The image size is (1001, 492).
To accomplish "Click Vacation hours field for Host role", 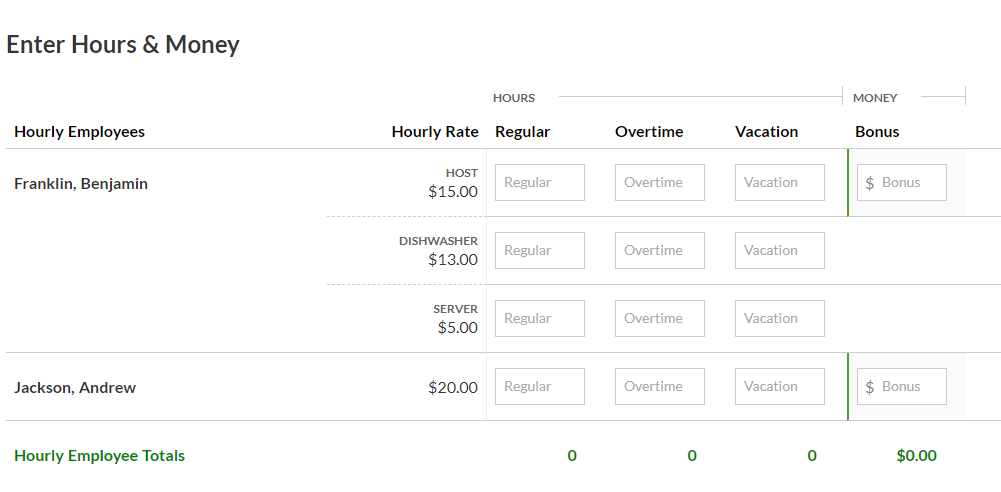I will [x=779, y=183].
